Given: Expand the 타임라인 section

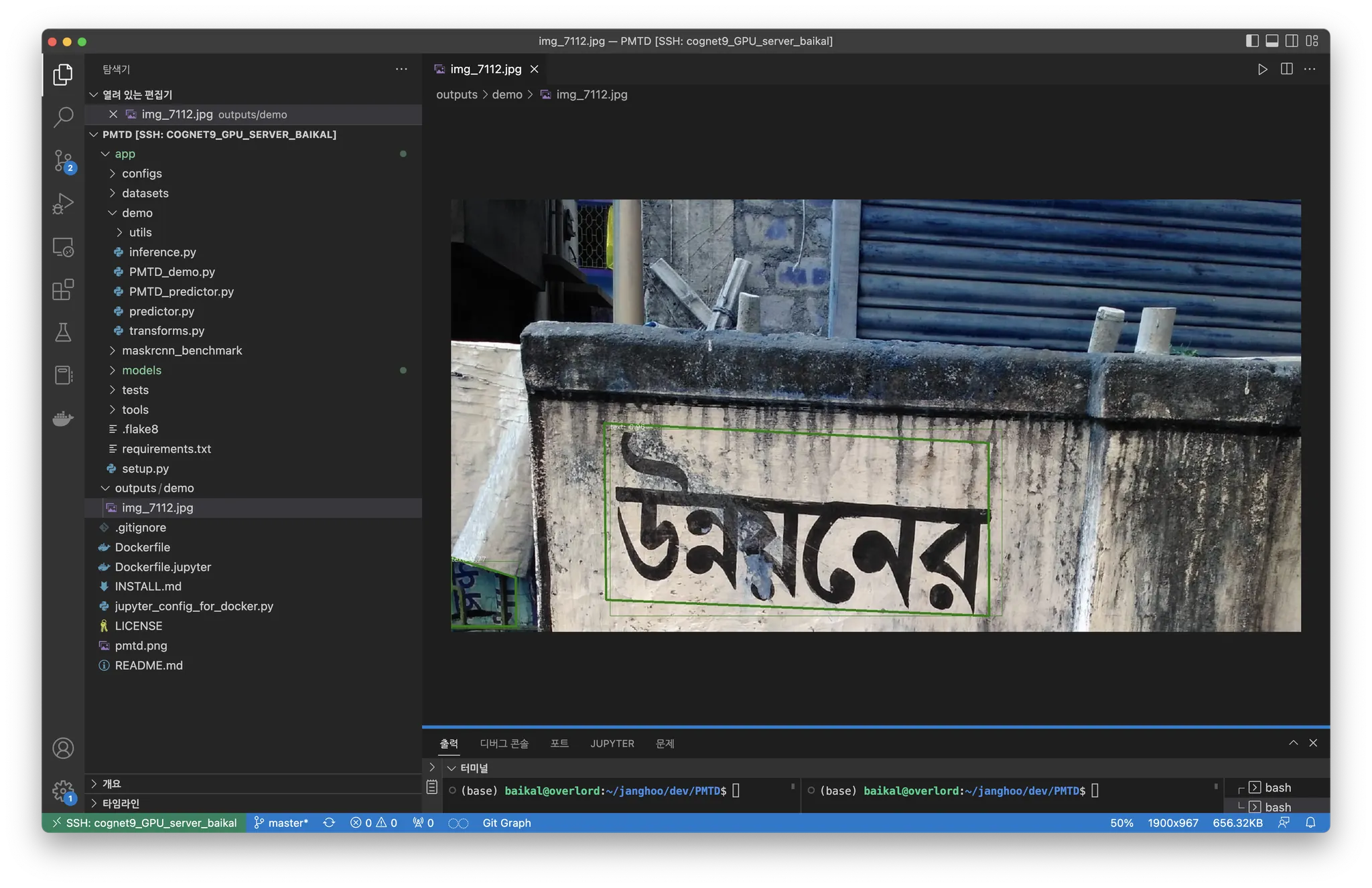Looking at the screenshot, I should [x=121, y=803].
